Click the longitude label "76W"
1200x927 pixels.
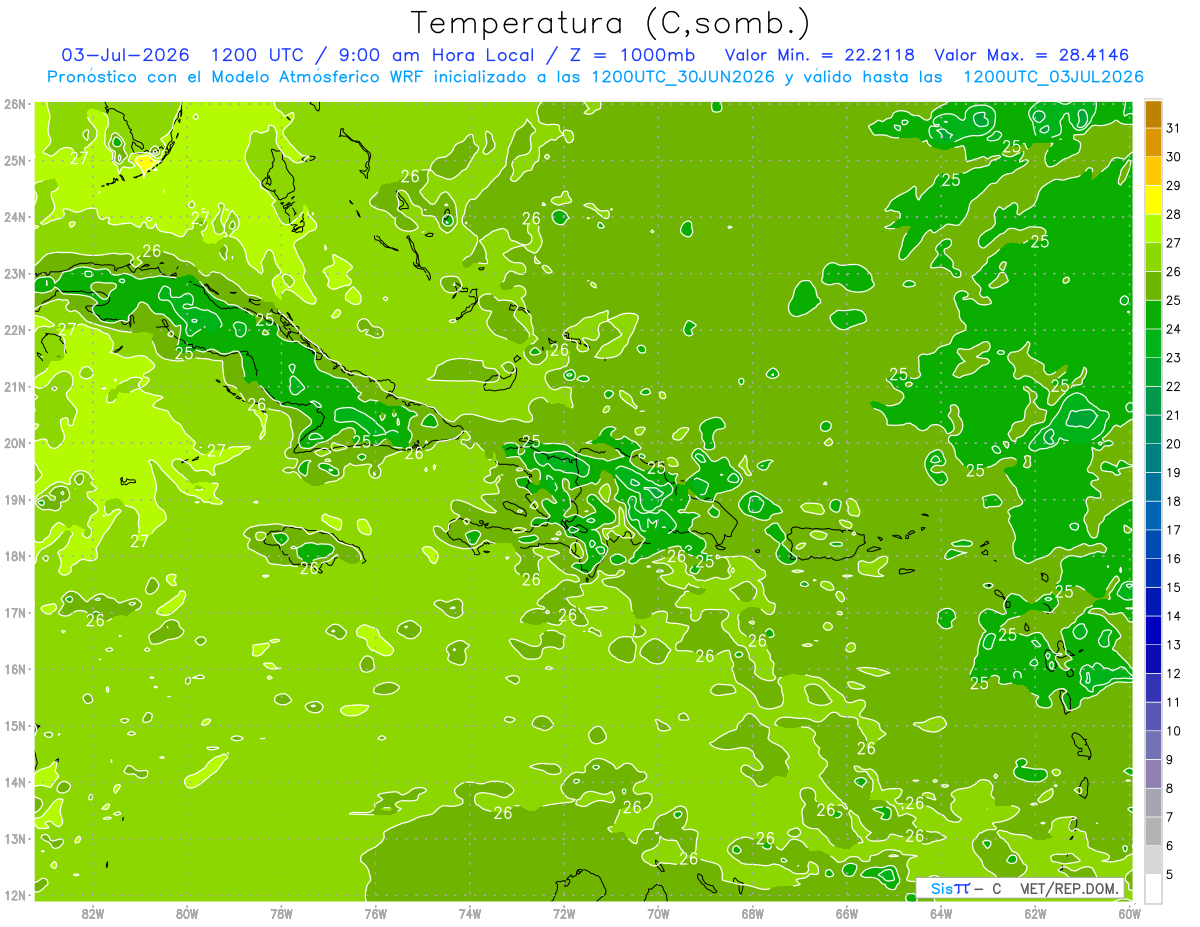tap(375, 913)
